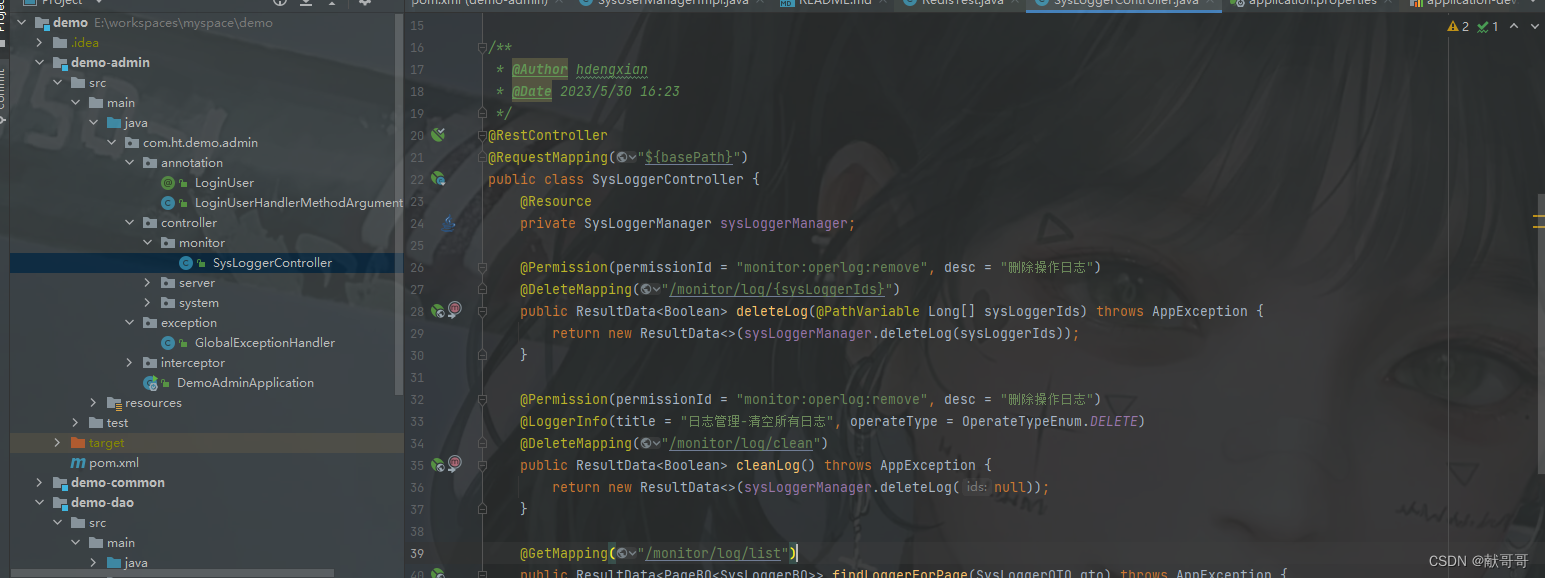Collapse the demo root project node
Image resolution: width=1545 pixels, height=578 pixels.
pos(22,23)
